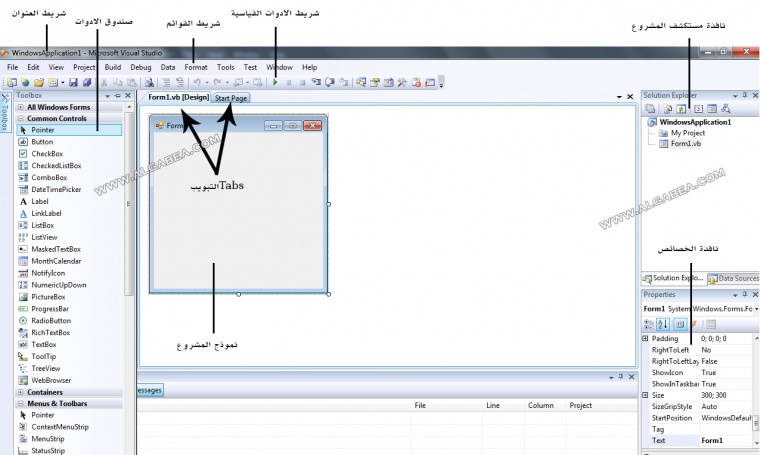
Task: Click the Properties icon in Solution Explorer toolbar
Action: point(650,109)
